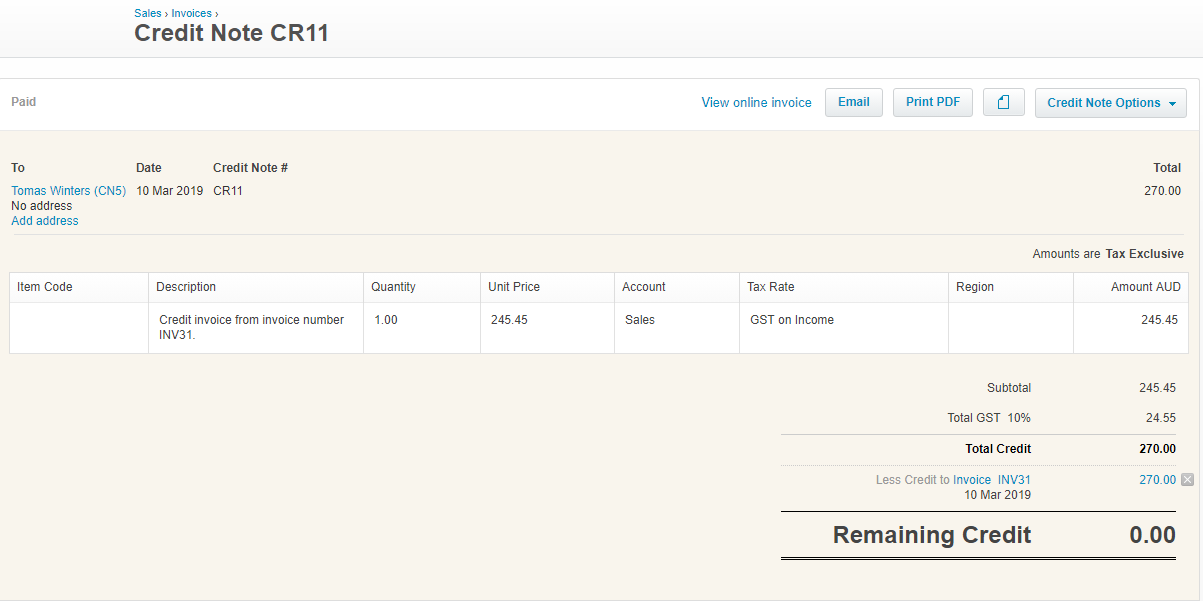
Task: Click the 270.00 allocated credit amount link
Action: click(1157, 480)
